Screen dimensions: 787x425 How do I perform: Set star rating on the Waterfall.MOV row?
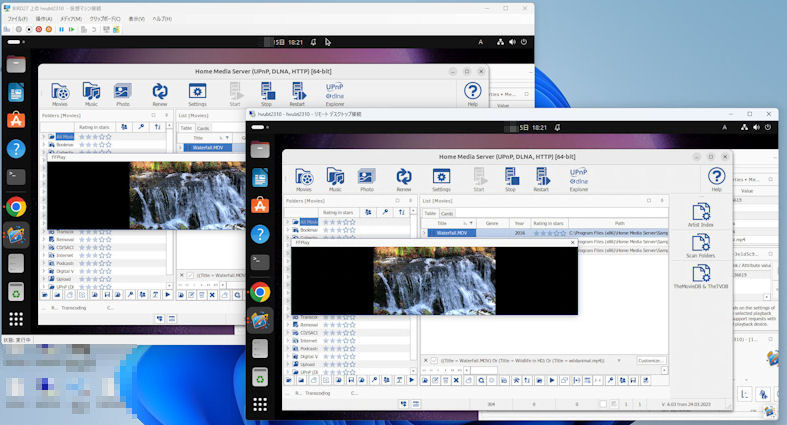(x=550, y=233)
